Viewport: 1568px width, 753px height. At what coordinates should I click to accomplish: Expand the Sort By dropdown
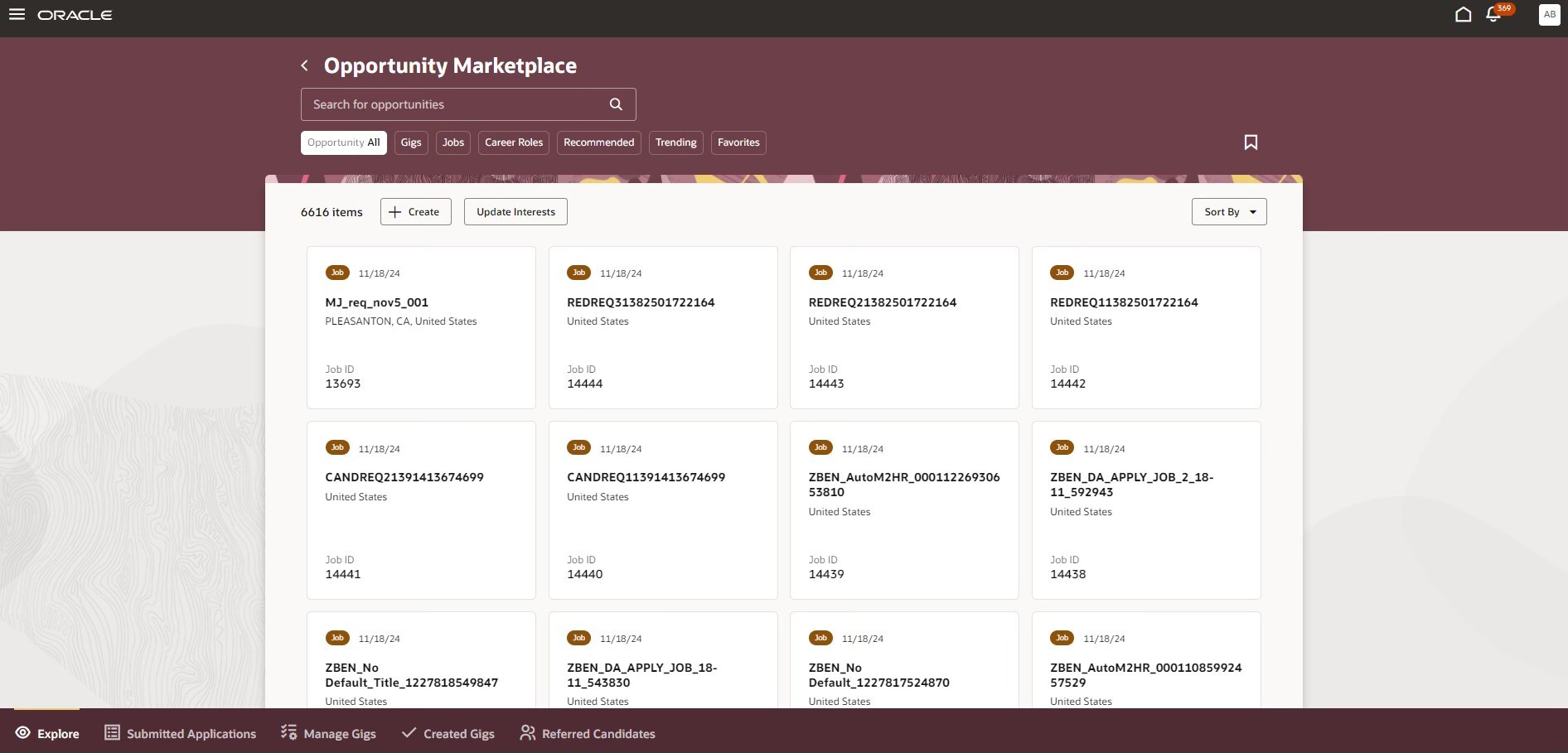coord(1229,212)
